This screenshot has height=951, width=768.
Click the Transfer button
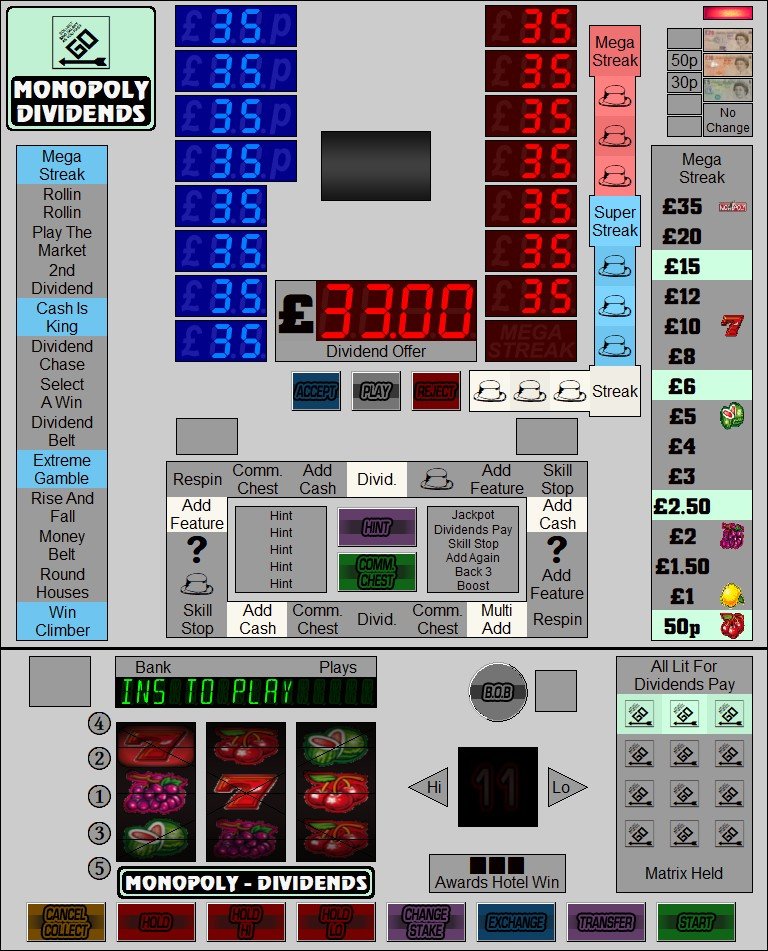pyautogui.click(x=605, y=921)
